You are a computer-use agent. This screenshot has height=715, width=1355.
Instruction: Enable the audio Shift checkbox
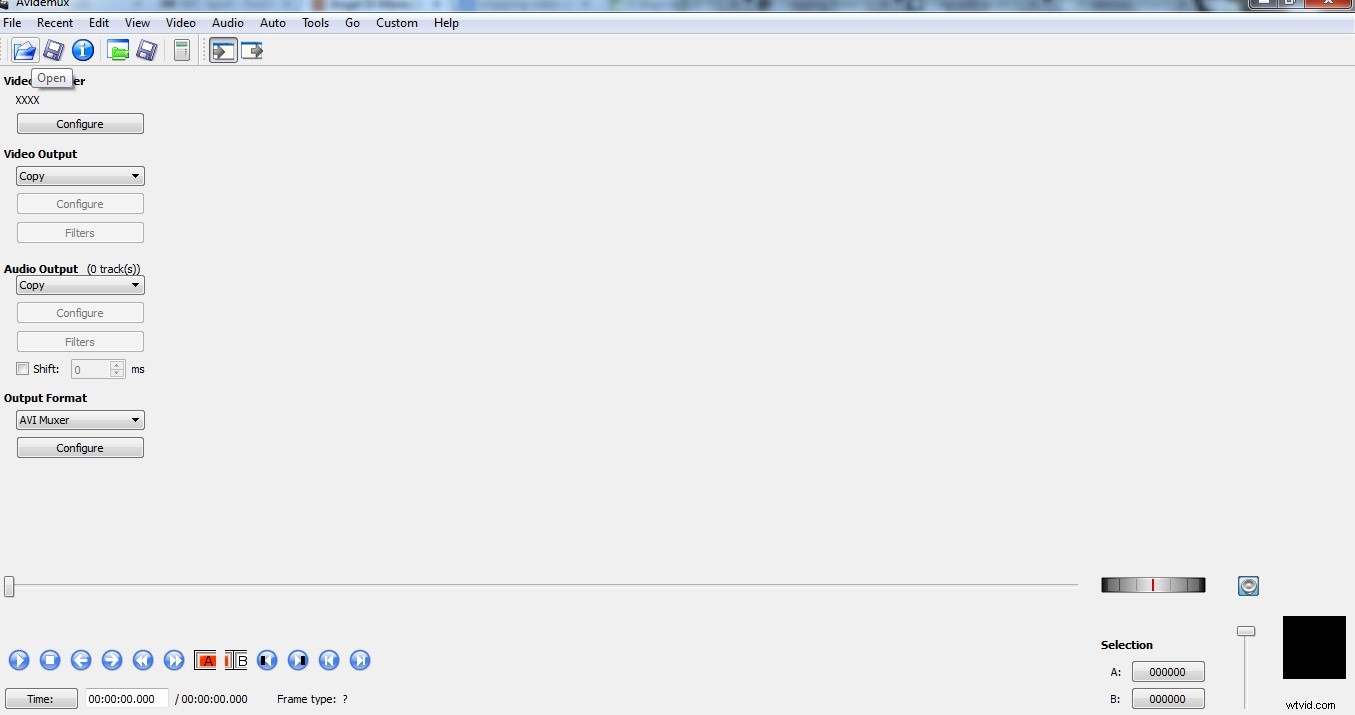point(22,368)
